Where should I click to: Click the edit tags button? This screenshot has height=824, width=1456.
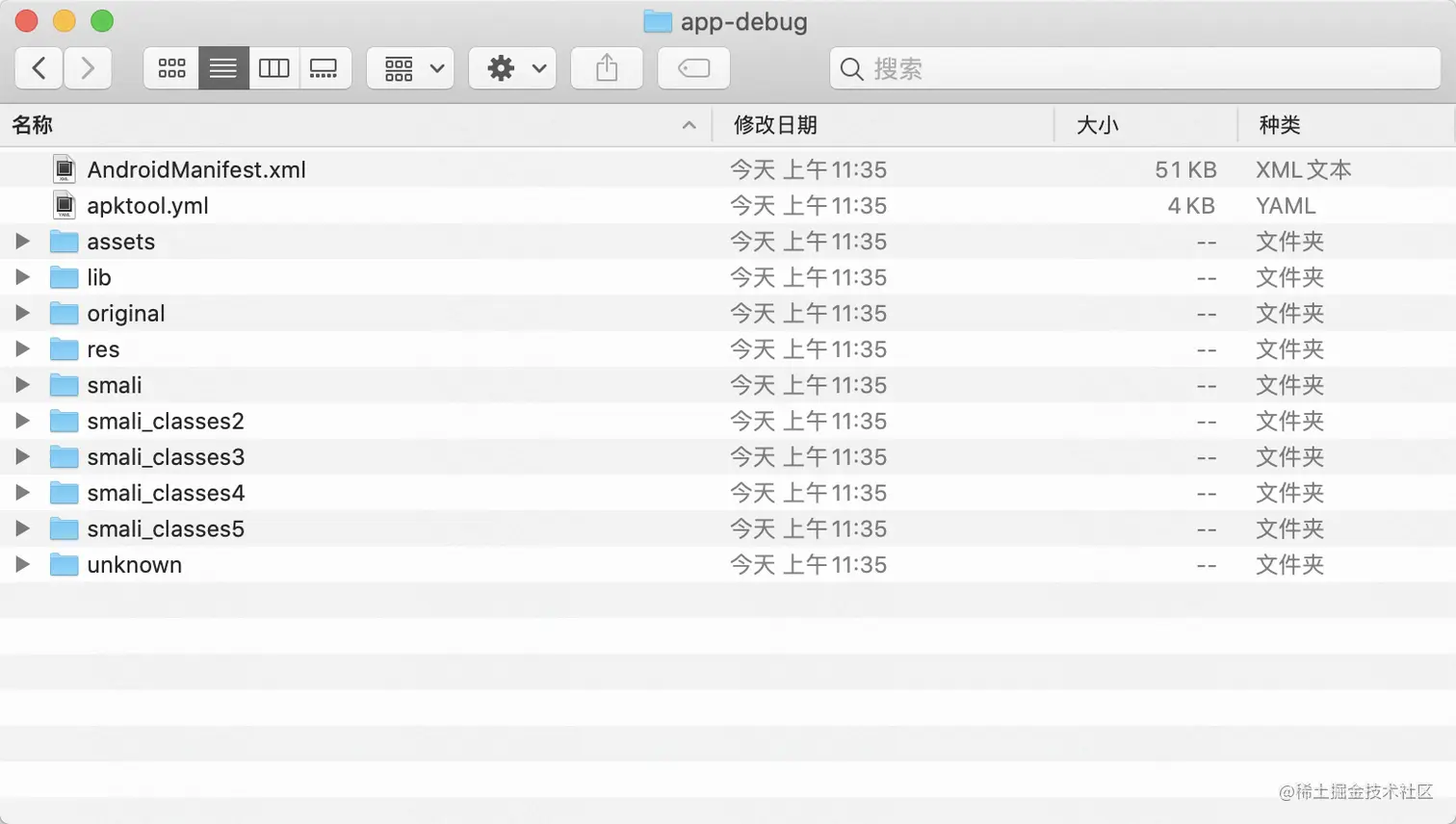pyautogui.click(x=693, y=68)
